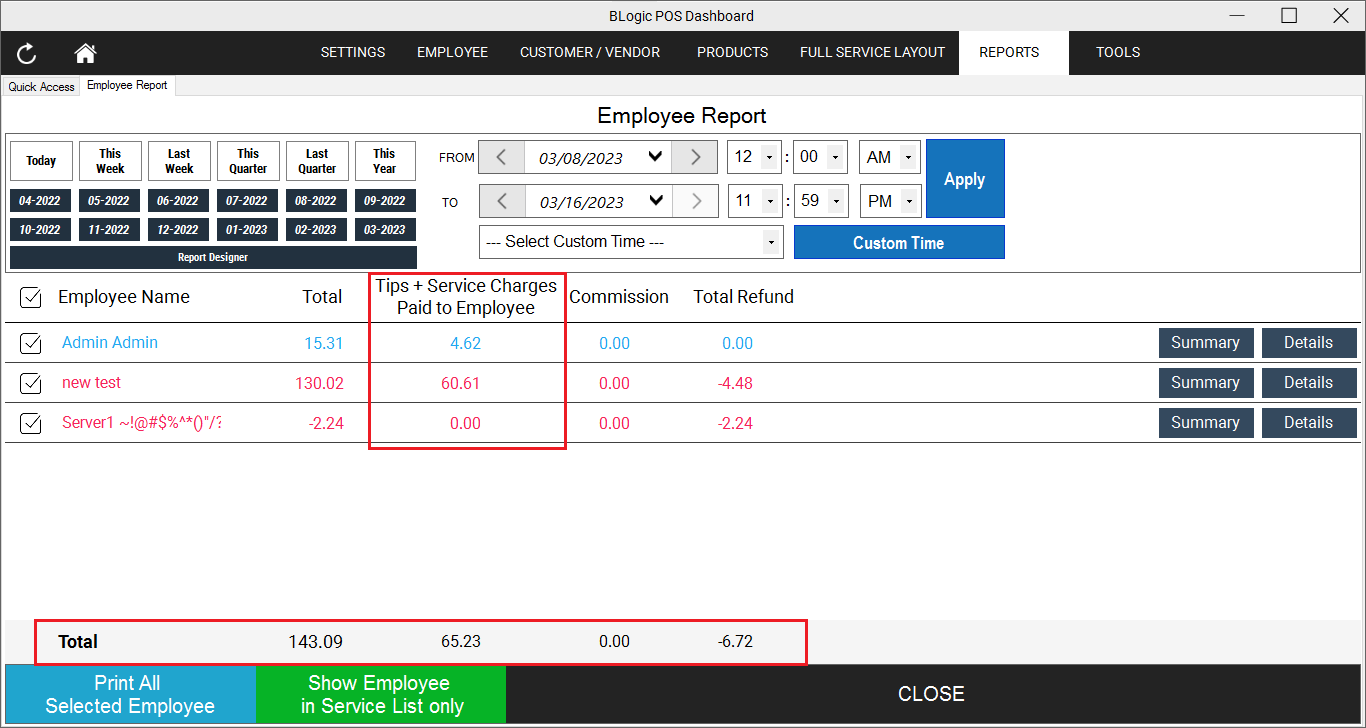
Task: Open Summary for Admin Admin
Action: coord(1205,343)
